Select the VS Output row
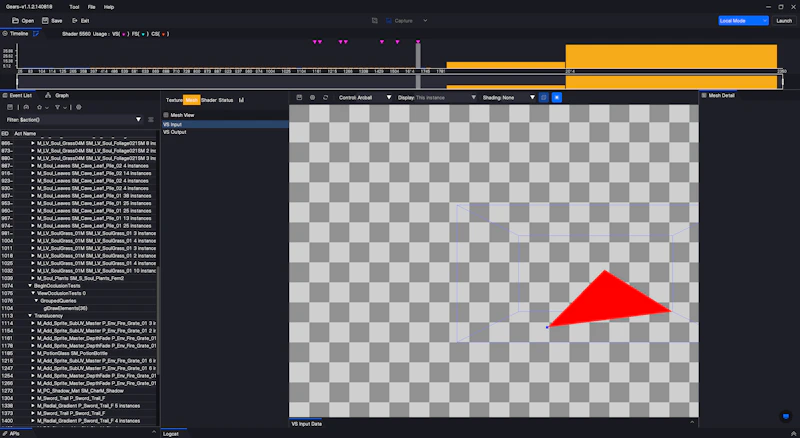 pos(225,132)
